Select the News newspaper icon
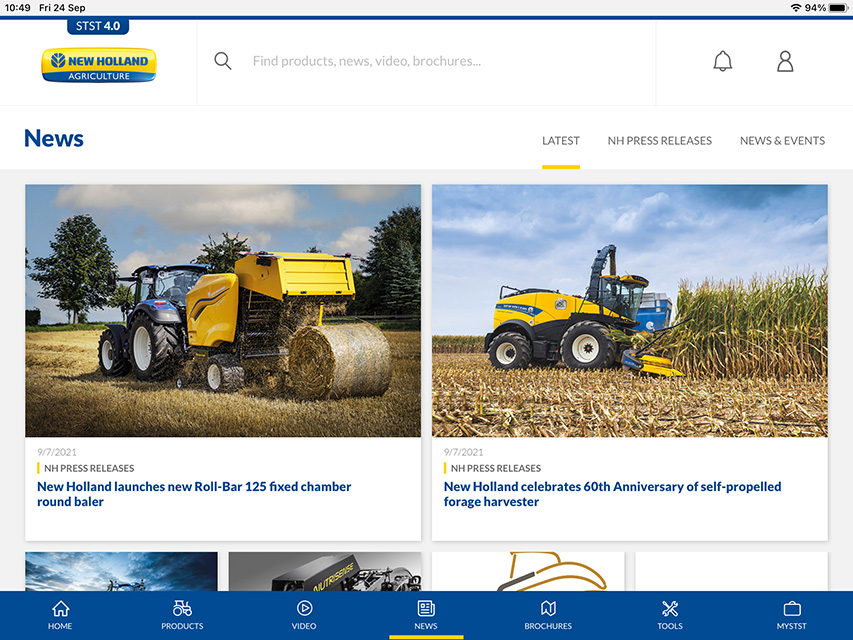 [426, 608]
